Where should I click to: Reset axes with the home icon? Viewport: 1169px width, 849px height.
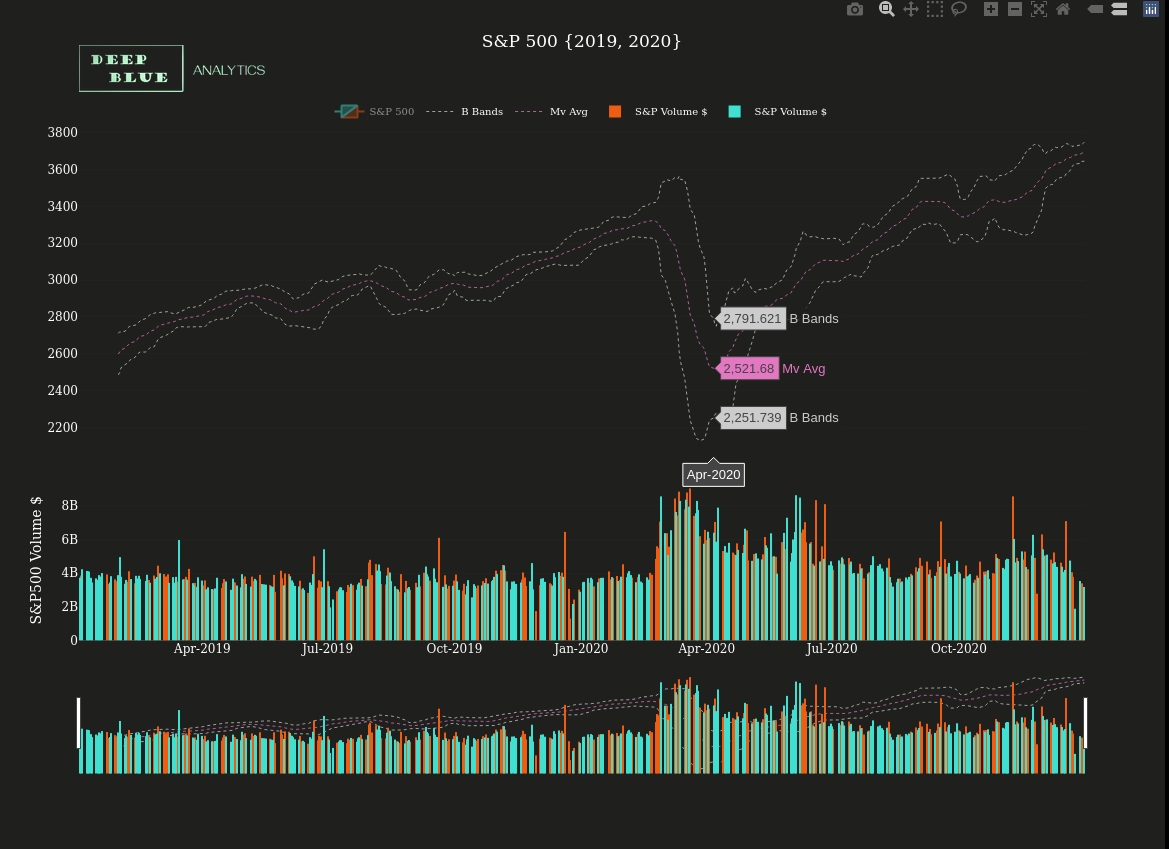click(1063, 9)
